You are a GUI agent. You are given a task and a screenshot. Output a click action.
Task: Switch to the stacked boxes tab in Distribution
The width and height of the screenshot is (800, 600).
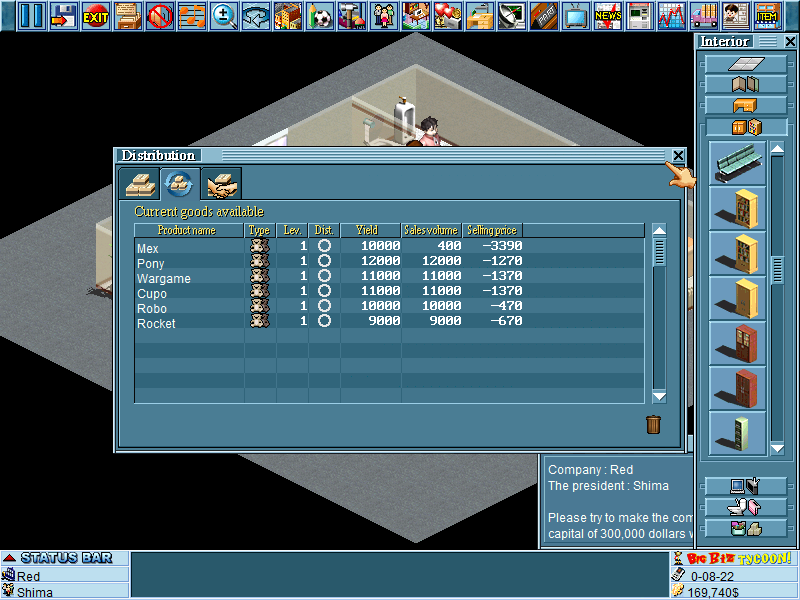[140, 184]
